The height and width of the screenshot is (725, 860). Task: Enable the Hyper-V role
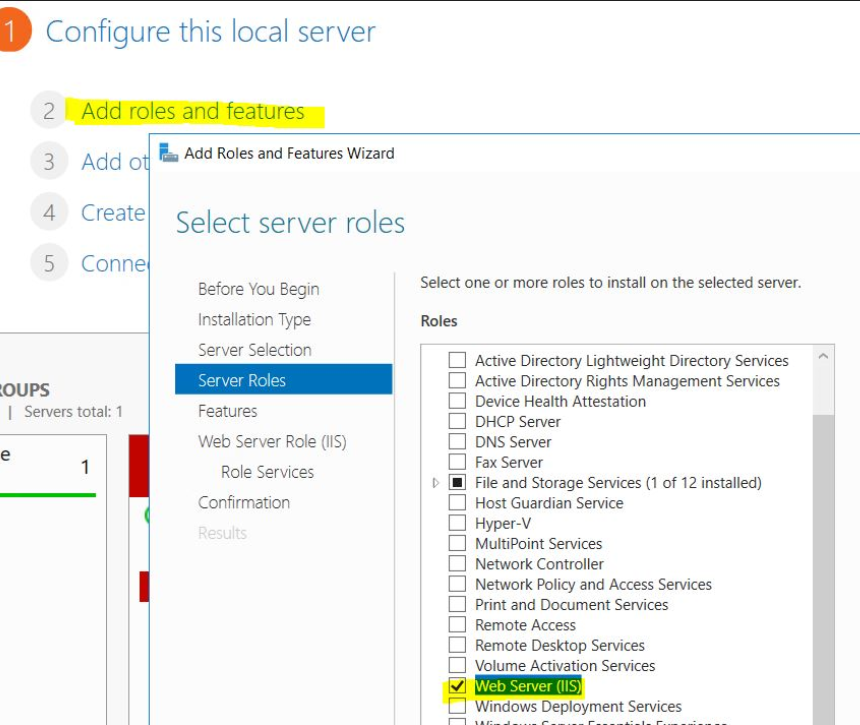457,523
